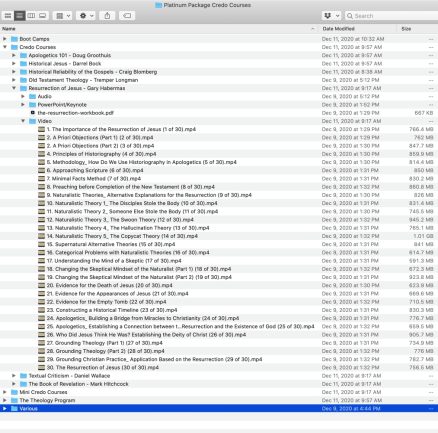438x433 pixels.
Task: Switch to column view in toolbar
Action: click(31, 16)
